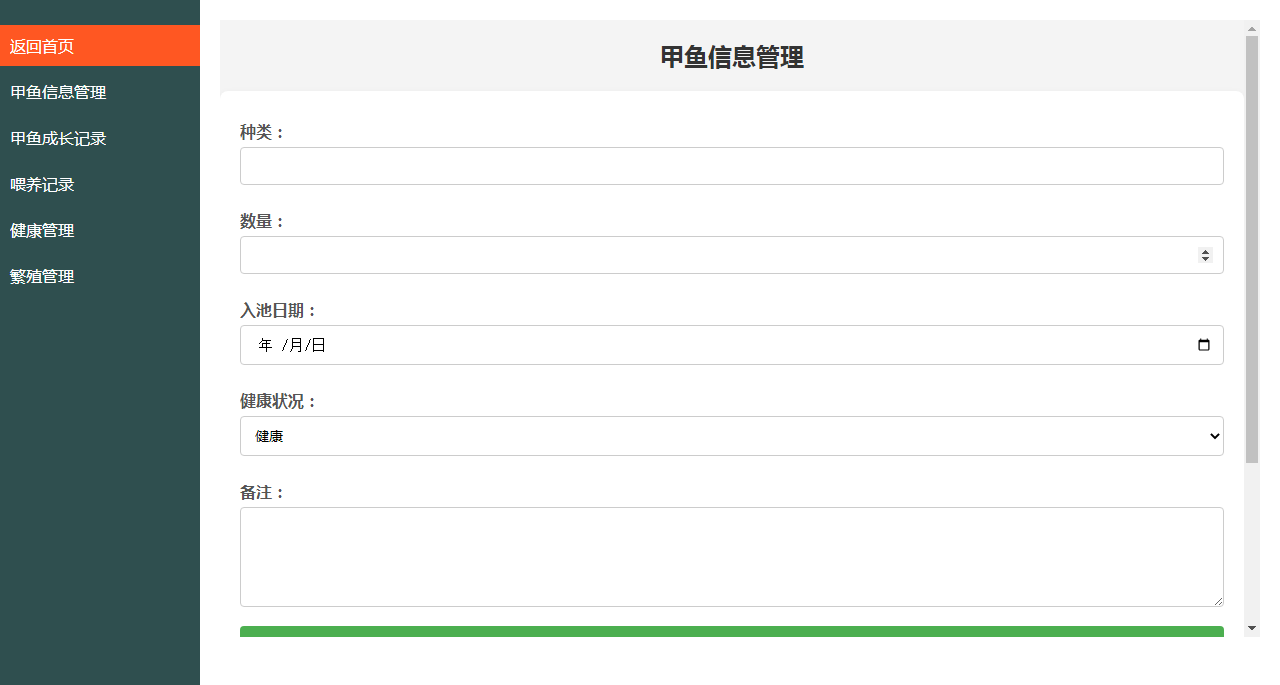1280x685 pixels.
Task: Switch to 繁殖管理 section
Action: [100, 276]
